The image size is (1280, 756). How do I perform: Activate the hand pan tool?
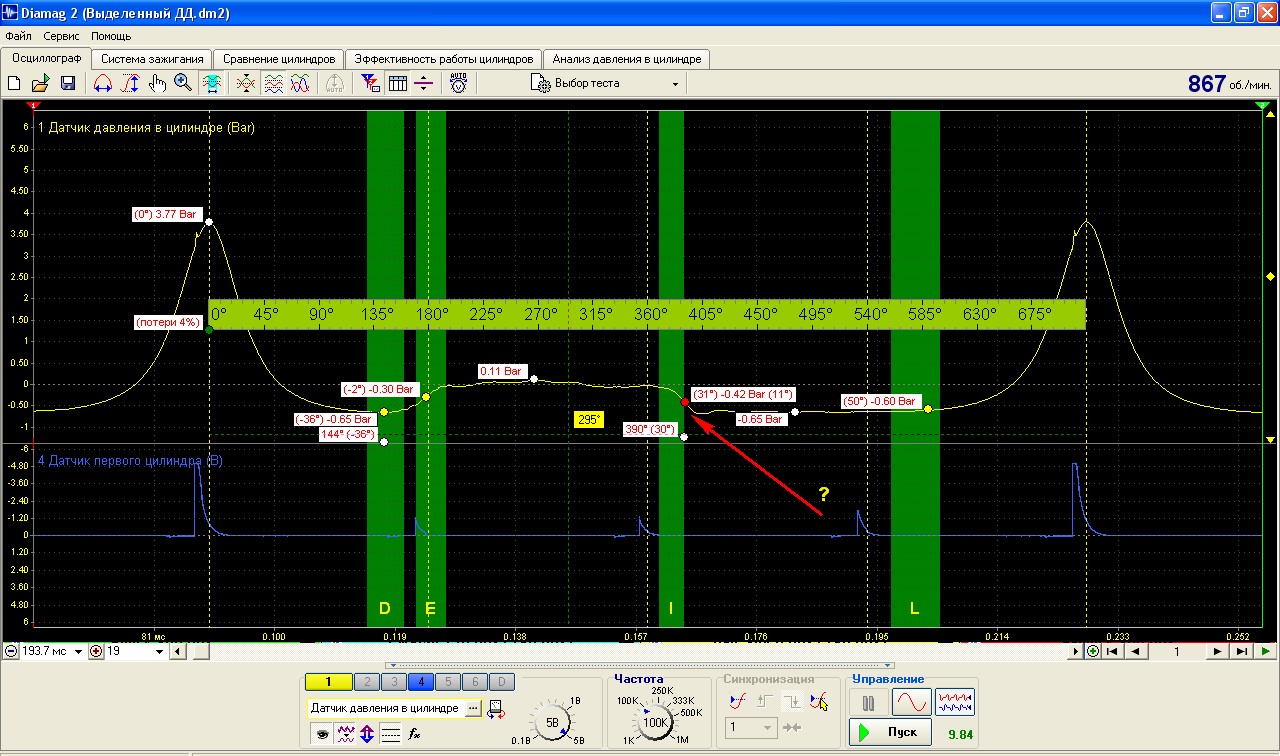tap(157, 84)
